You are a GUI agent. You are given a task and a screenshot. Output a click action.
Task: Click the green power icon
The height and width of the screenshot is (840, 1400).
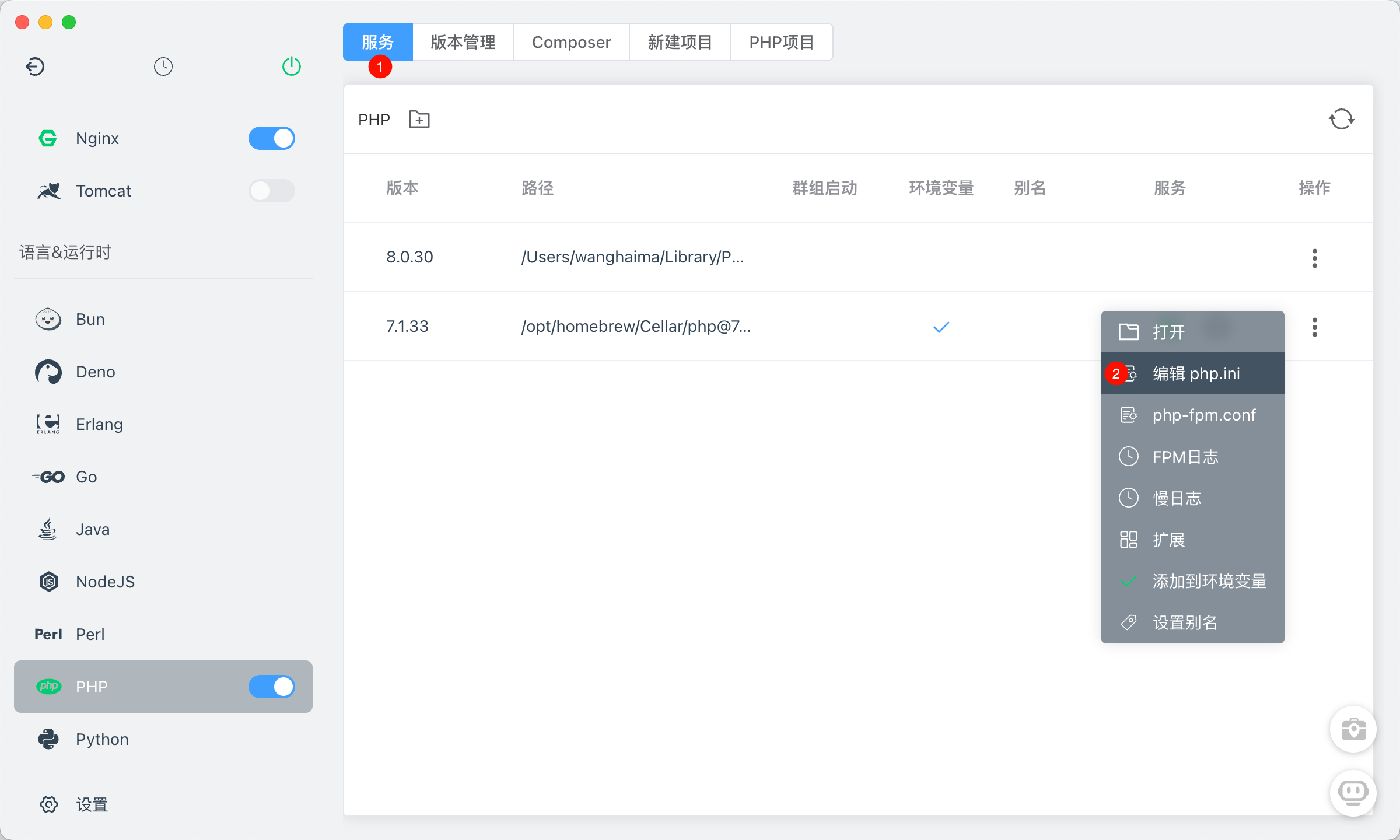coord(292,66)
